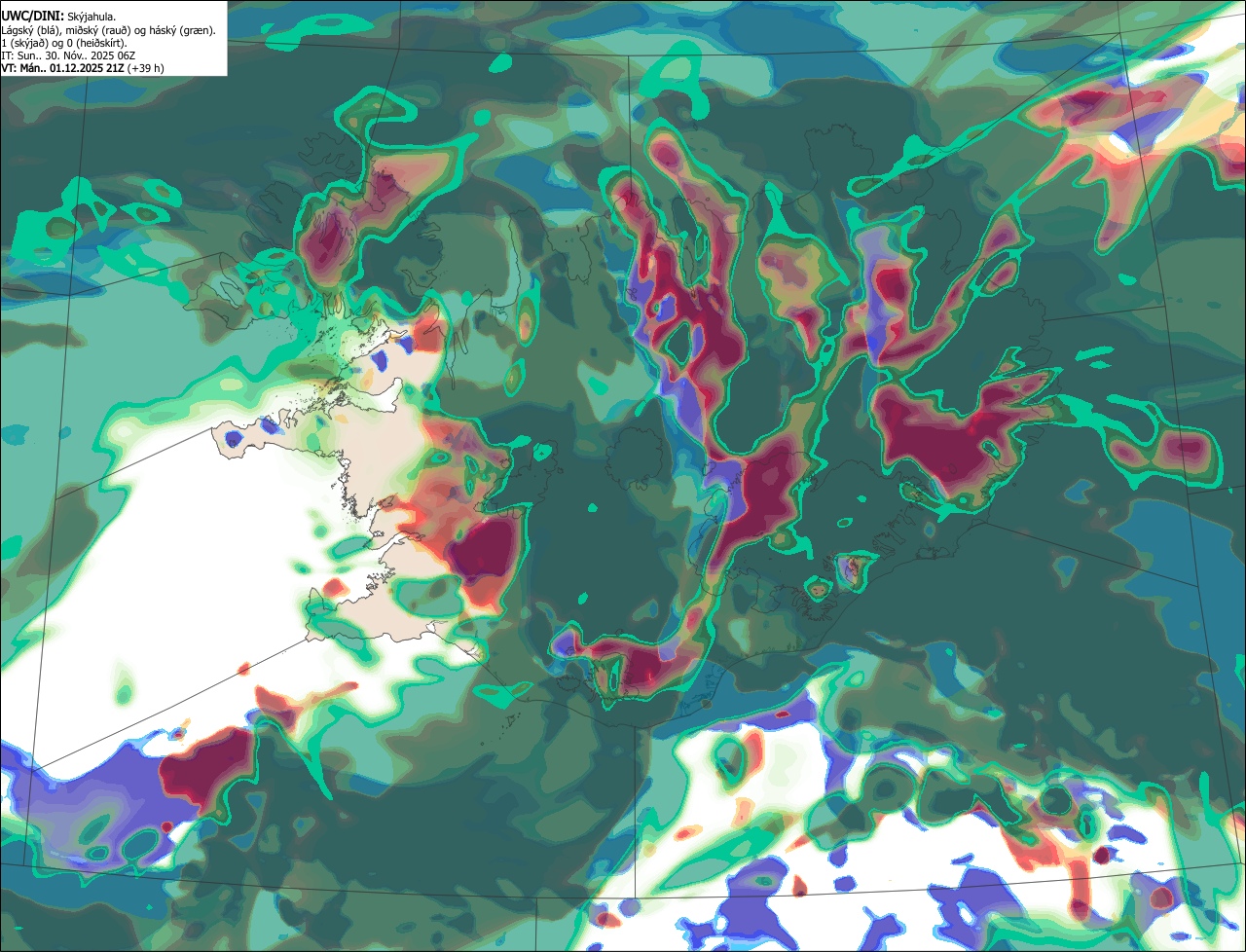Click '1 (skýjað)' legend text
This screenshot has width=1246, height=952.
coord(24,44)
